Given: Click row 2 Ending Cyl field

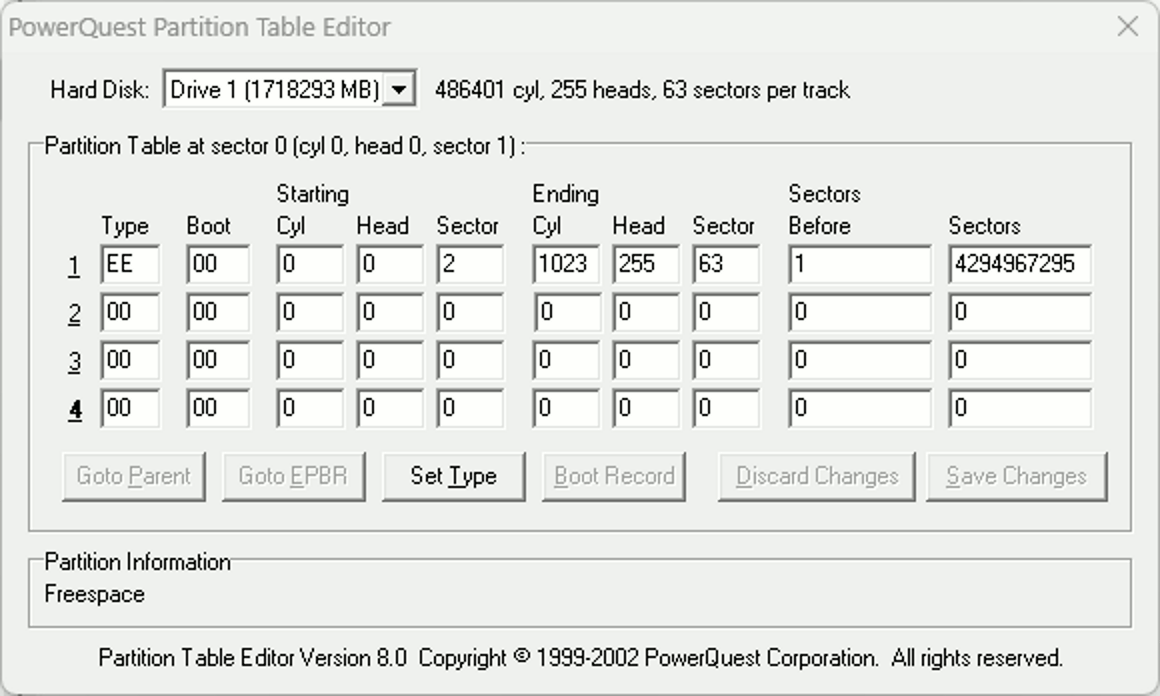Looking at the screenshot, I should click(x=566, y=312).
